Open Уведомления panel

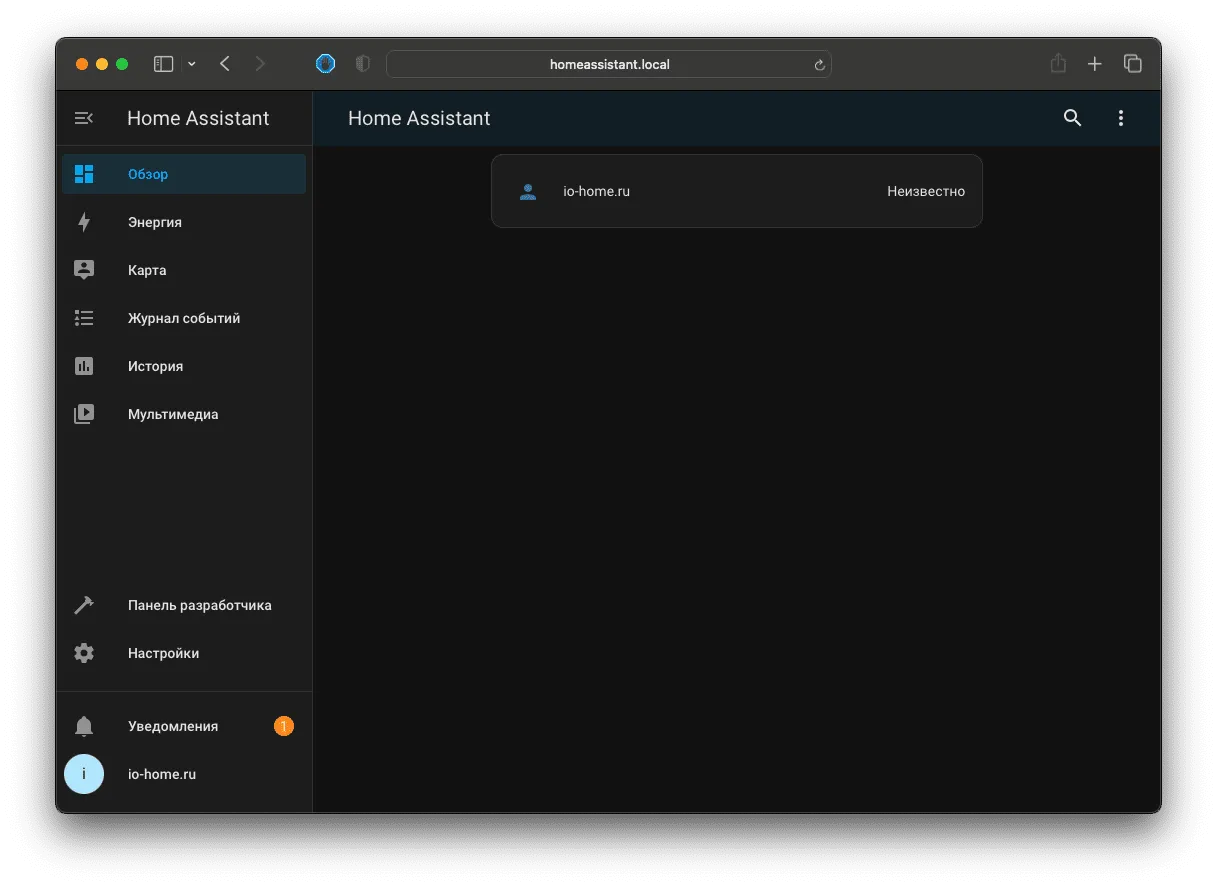(184, 726)
